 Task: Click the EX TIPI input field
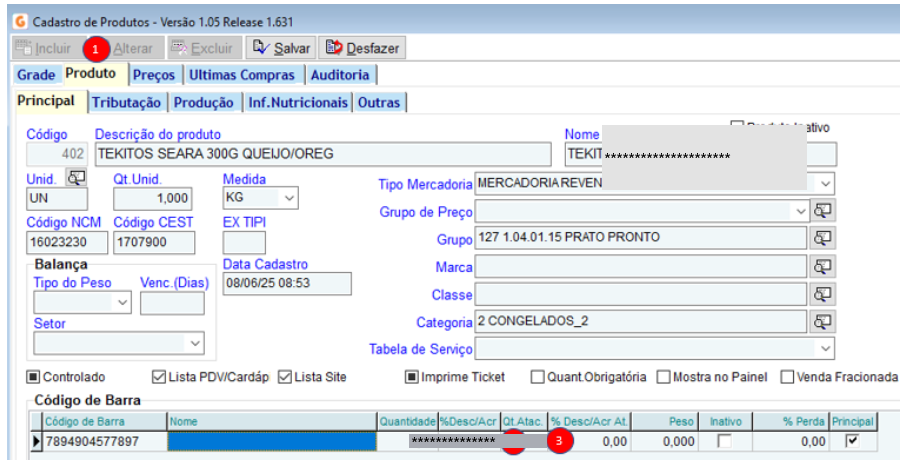pos(244,243)
